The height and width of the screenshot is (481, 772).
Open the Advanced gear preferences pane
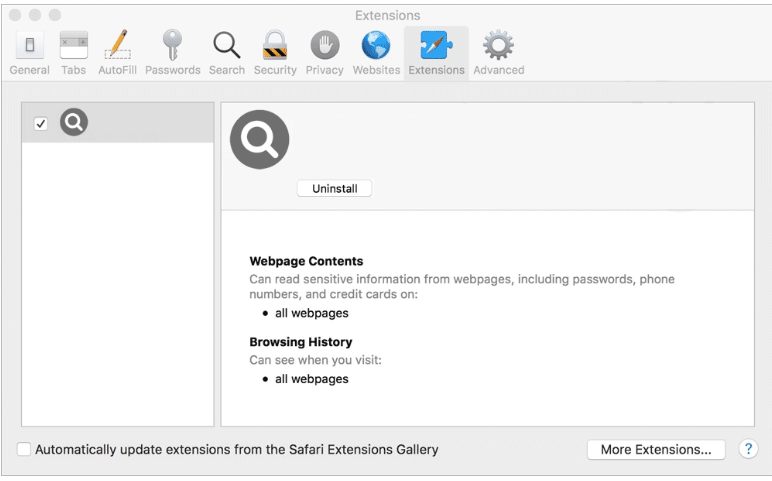coord(498,52)
